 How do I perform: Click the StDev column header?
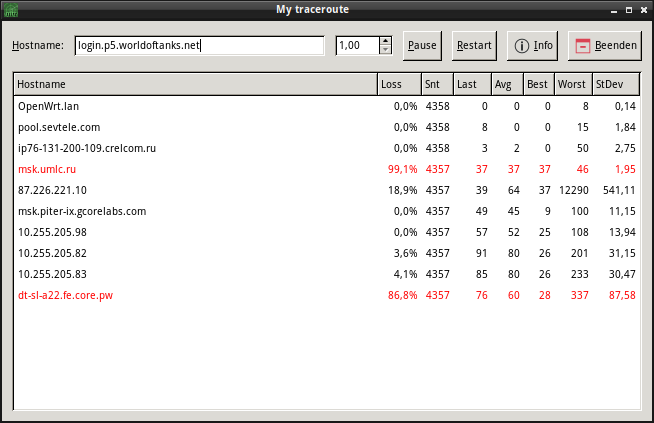(x=616, y=84)
